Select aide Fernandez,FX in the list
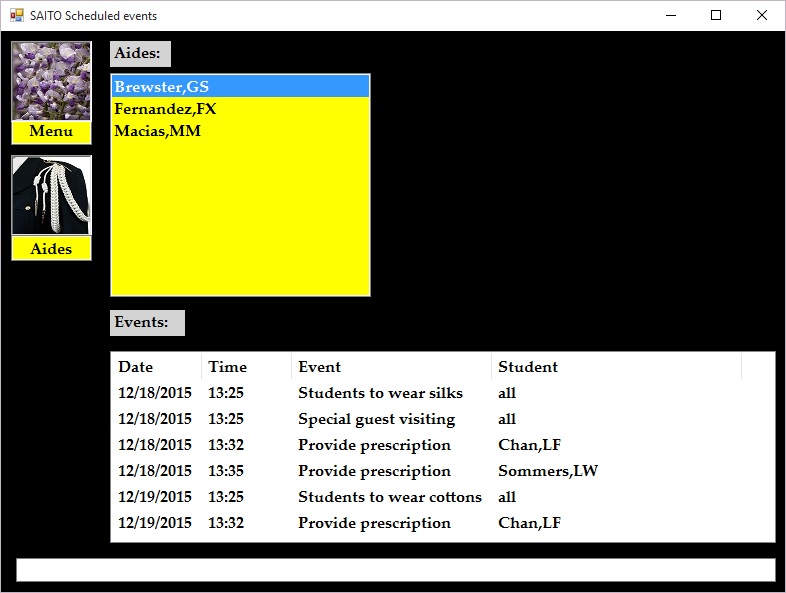 pos(165,109)
